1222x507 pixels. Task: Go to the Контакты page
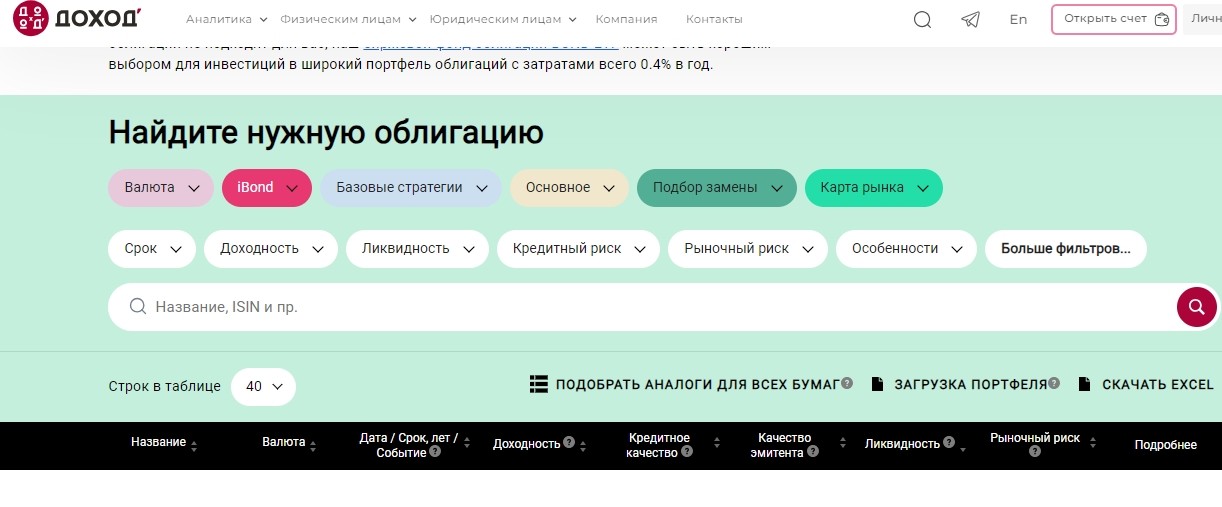coord(714,19)
